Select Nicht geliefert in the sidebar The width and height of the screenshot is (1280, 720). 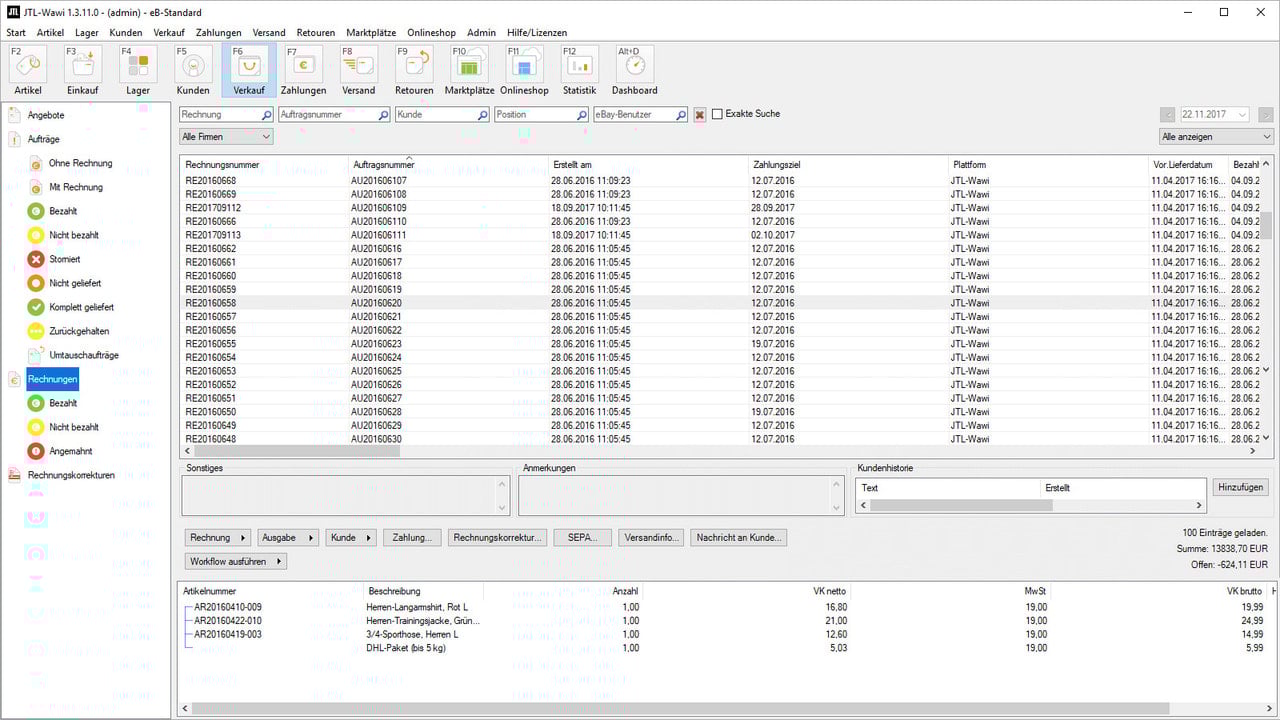(75, 283)
